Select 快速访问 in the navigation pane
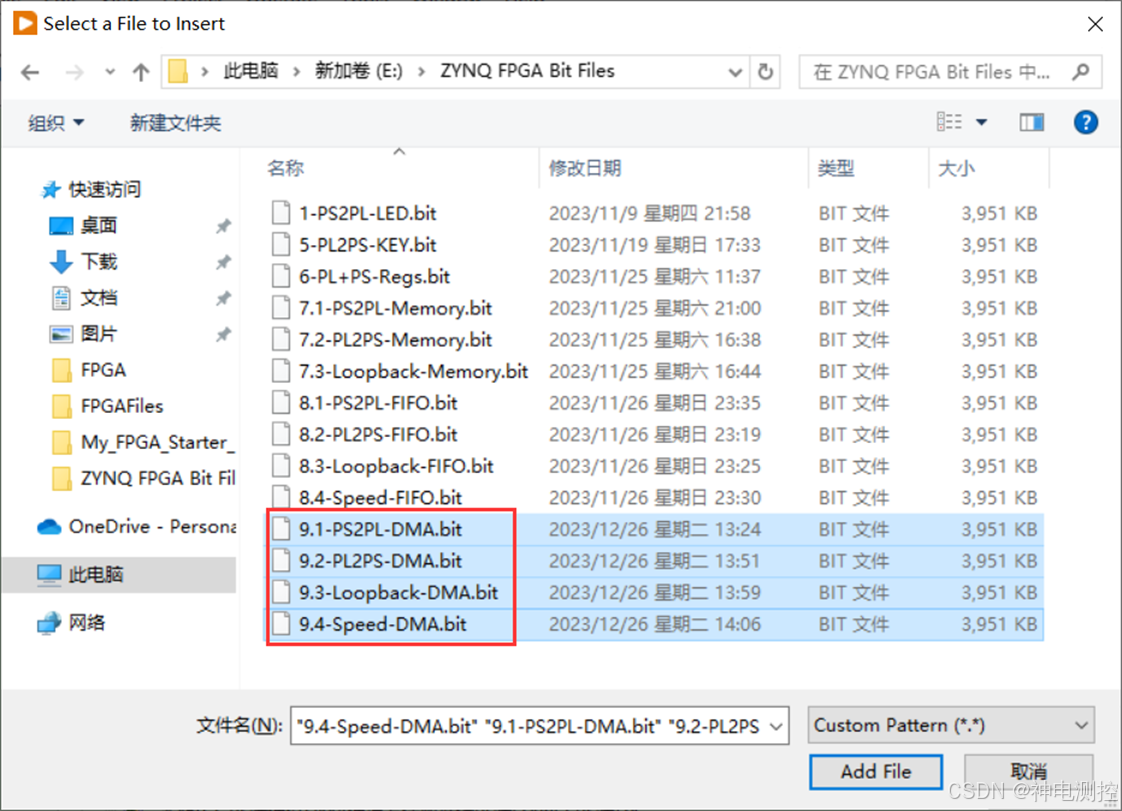Image resolution: width=1122 pixels, height=811 pixels. (91, 190)
